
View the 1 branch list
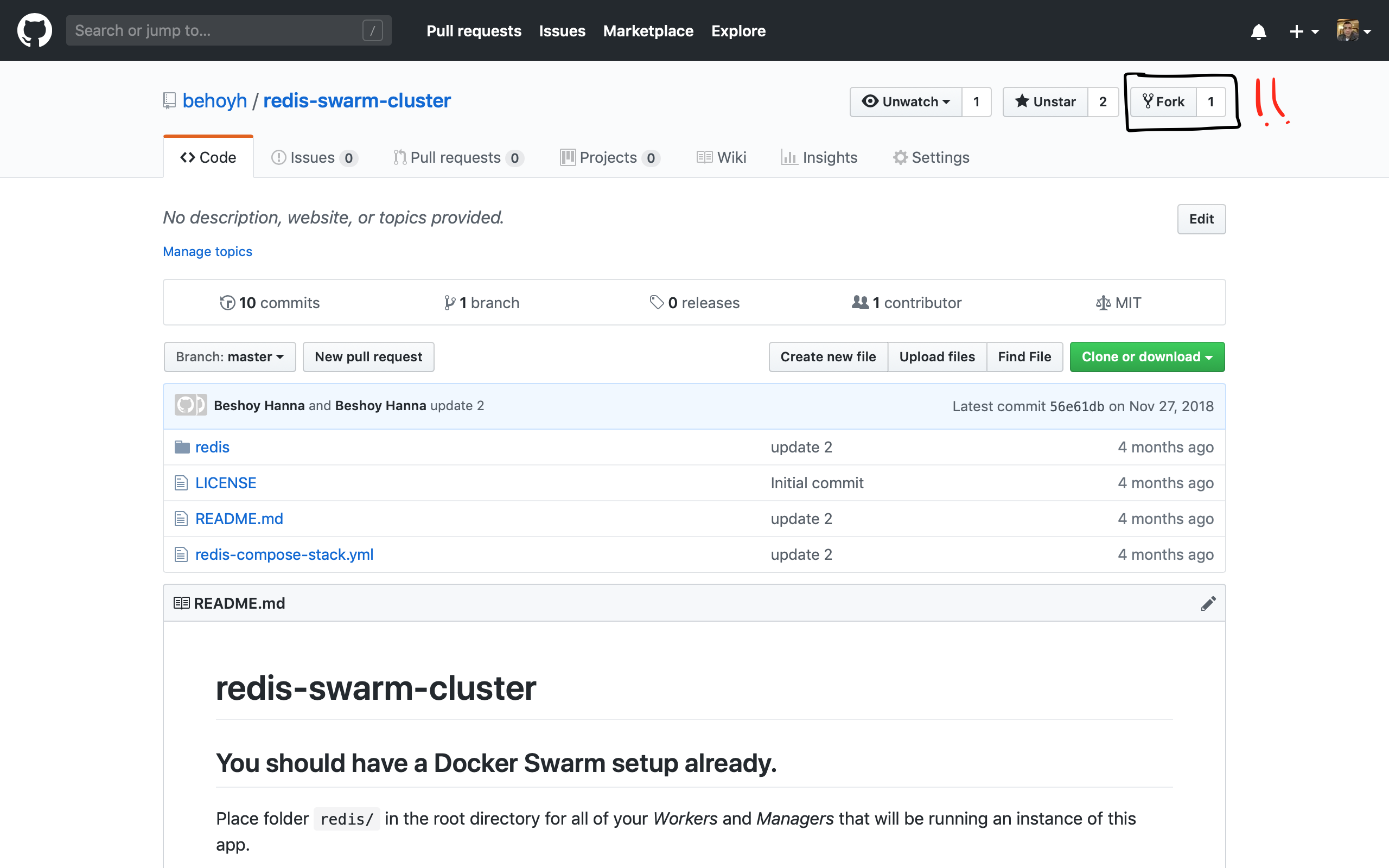pos(482,303)
